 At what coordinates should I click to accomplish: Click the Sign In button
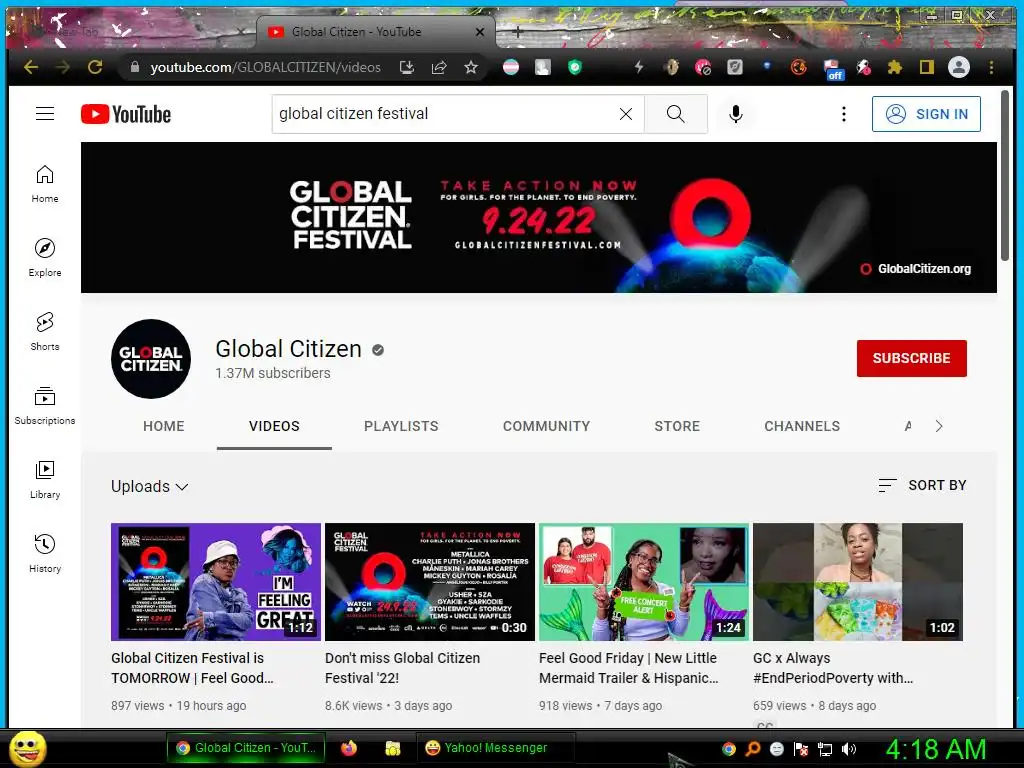pos(926,114)
